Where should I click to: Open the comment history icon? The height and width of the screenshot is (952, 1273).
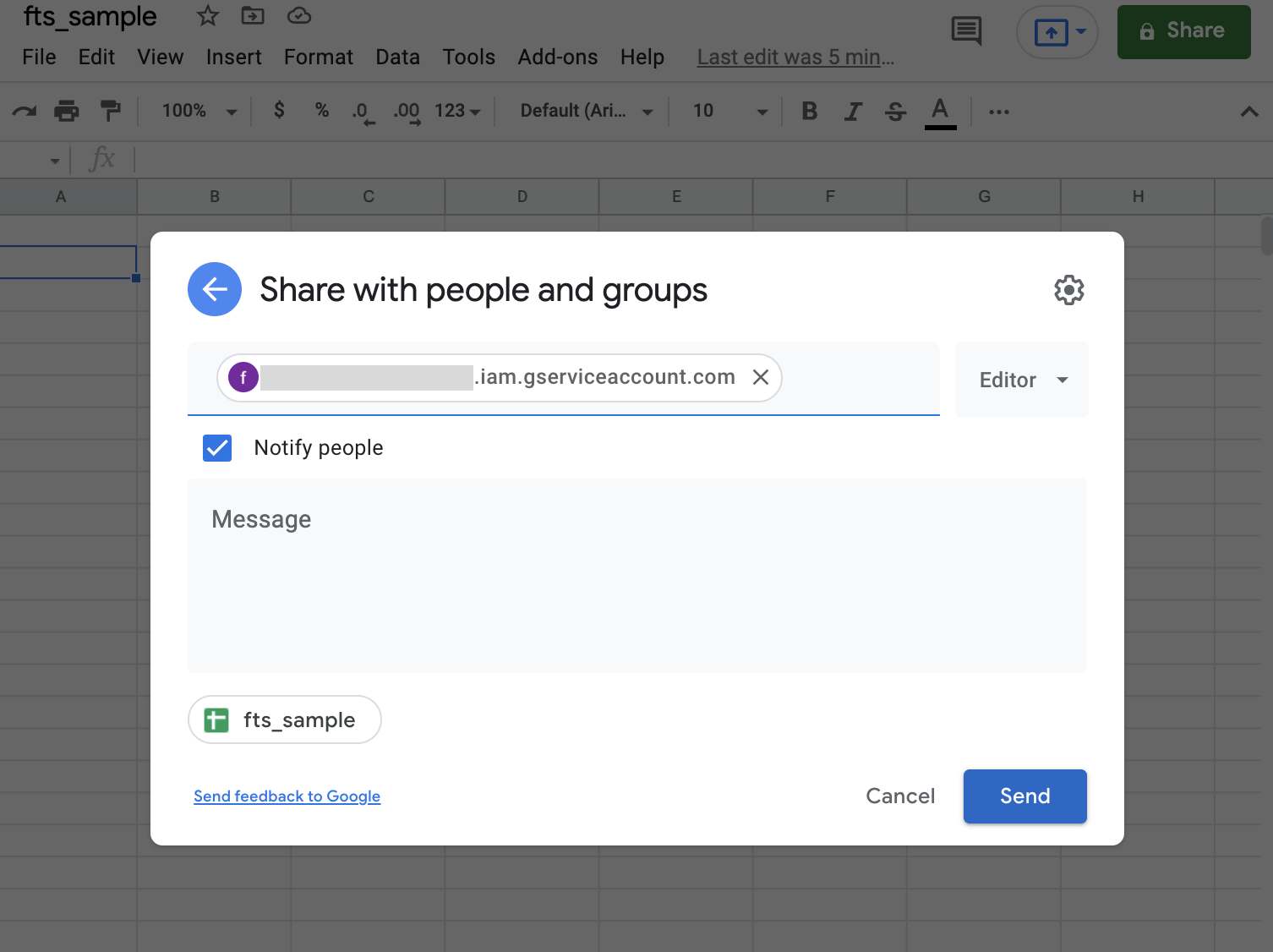(966, 31)
